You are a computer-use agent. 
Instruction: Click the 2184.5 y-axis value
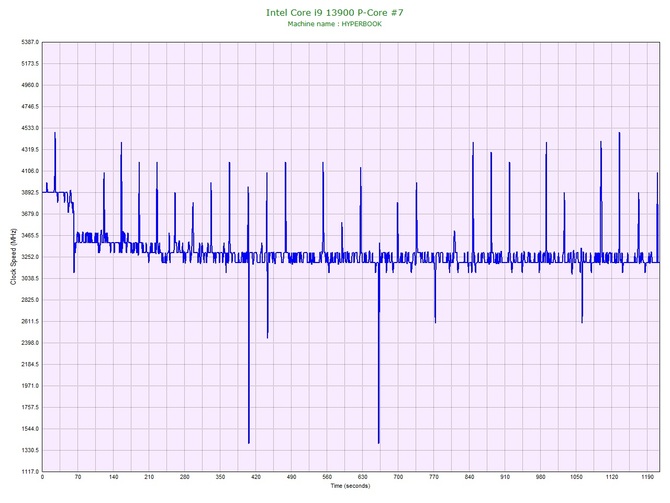30,365
